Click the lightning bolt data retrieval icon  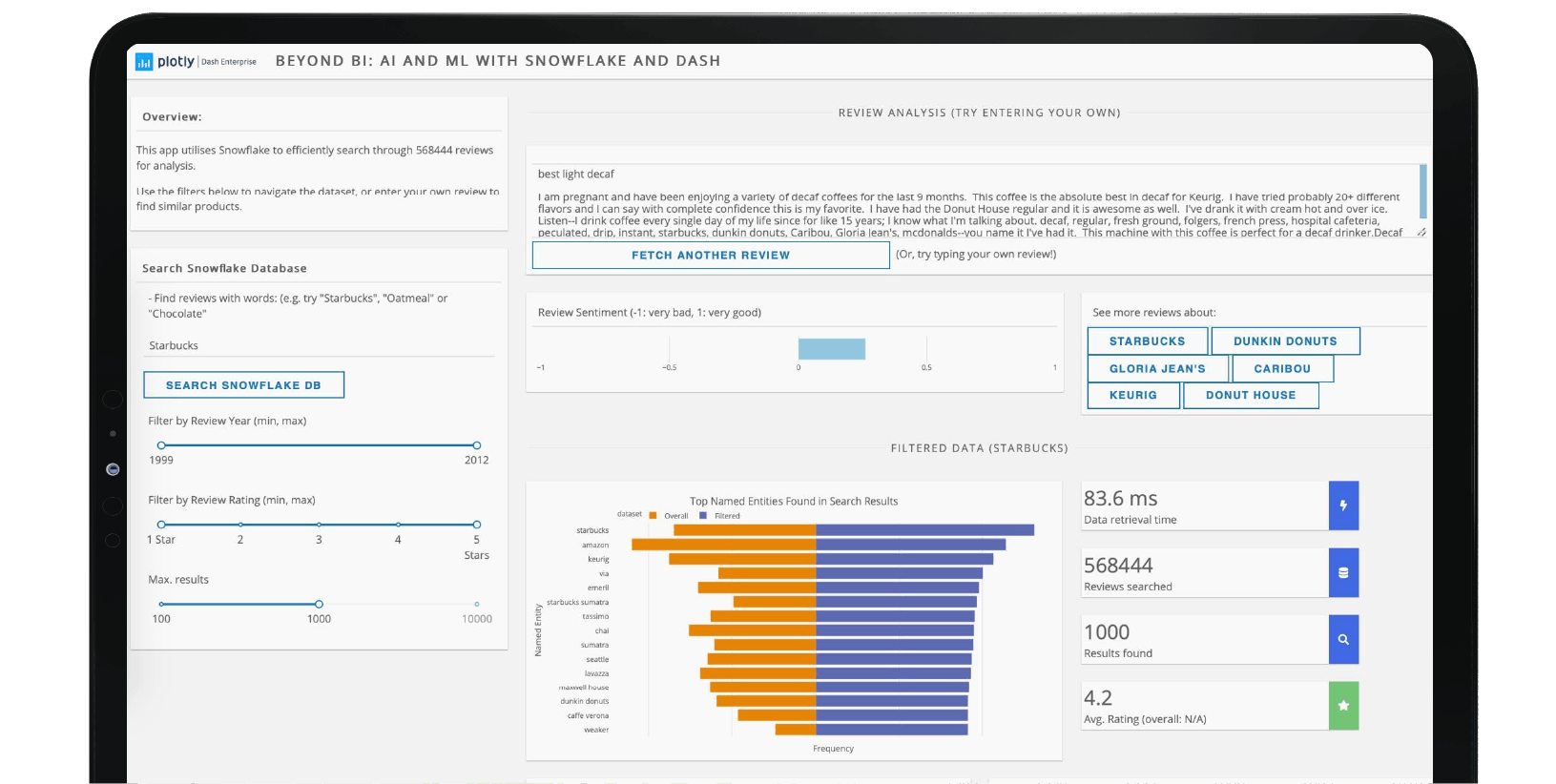1343,505
